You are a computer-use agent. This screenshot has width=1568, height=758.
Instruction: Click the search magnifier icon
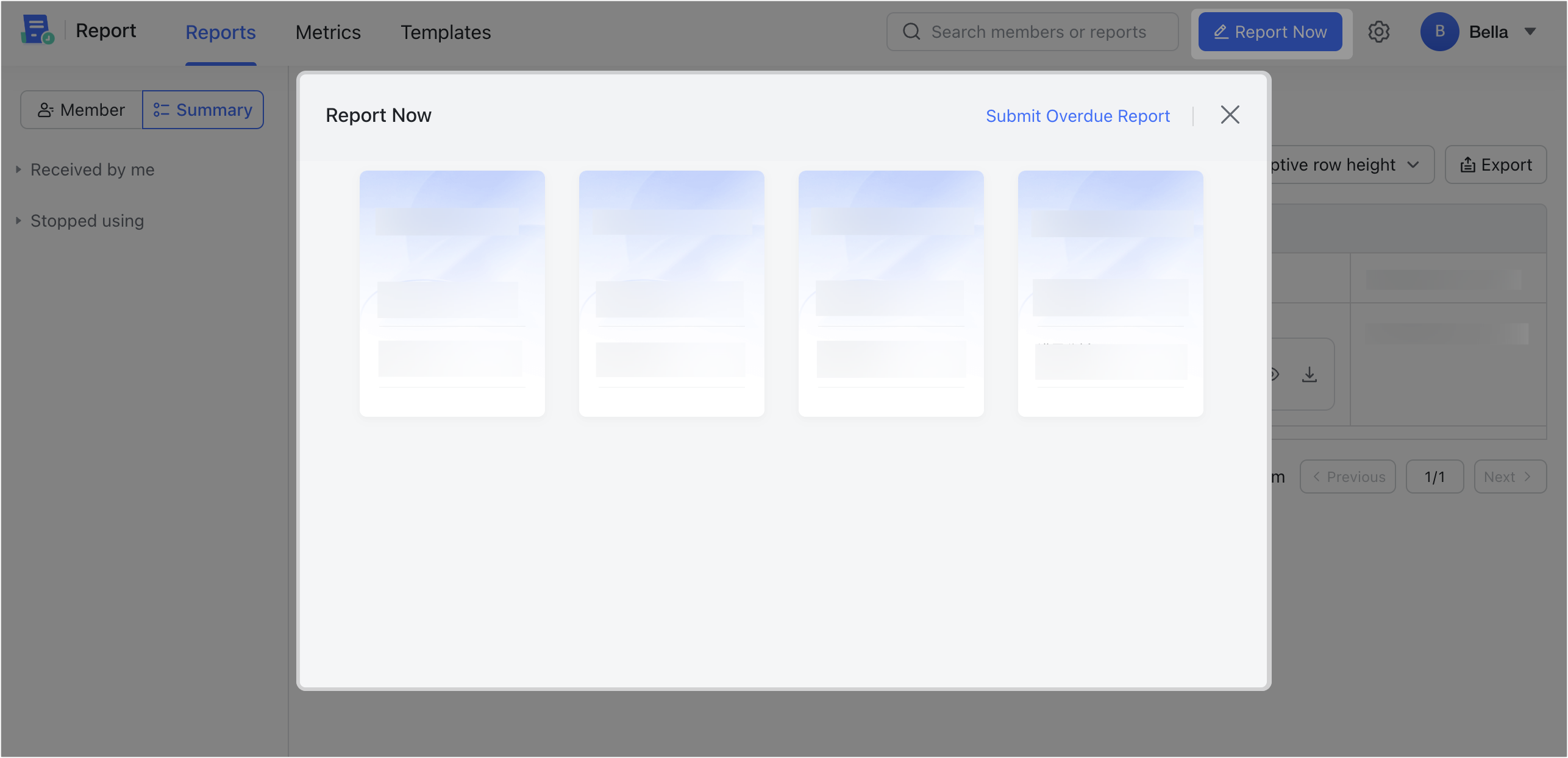[911, 32]
